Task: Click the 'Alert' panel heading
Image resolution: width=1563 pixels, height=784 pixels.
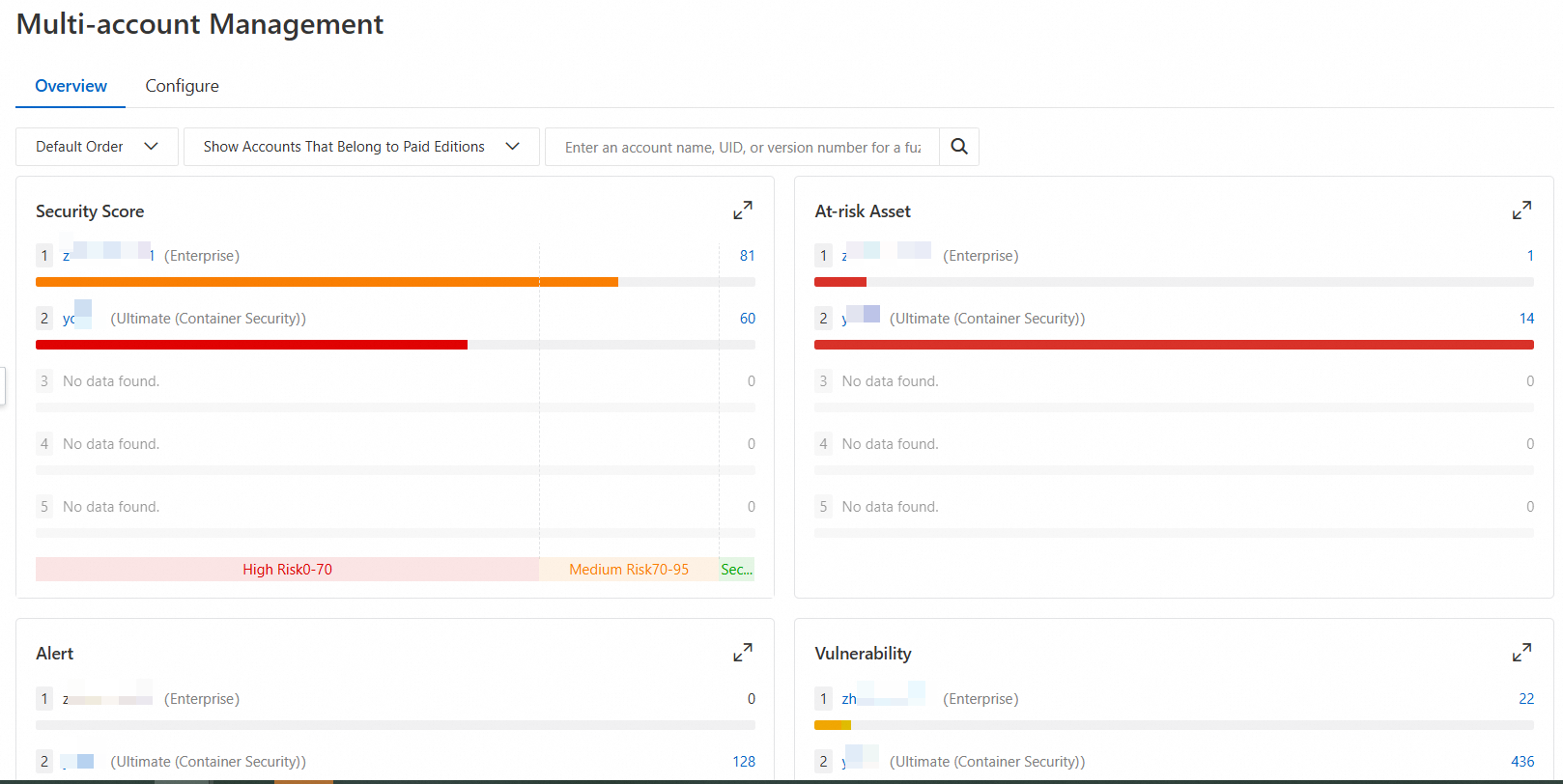Action: (x=54, y=654)
